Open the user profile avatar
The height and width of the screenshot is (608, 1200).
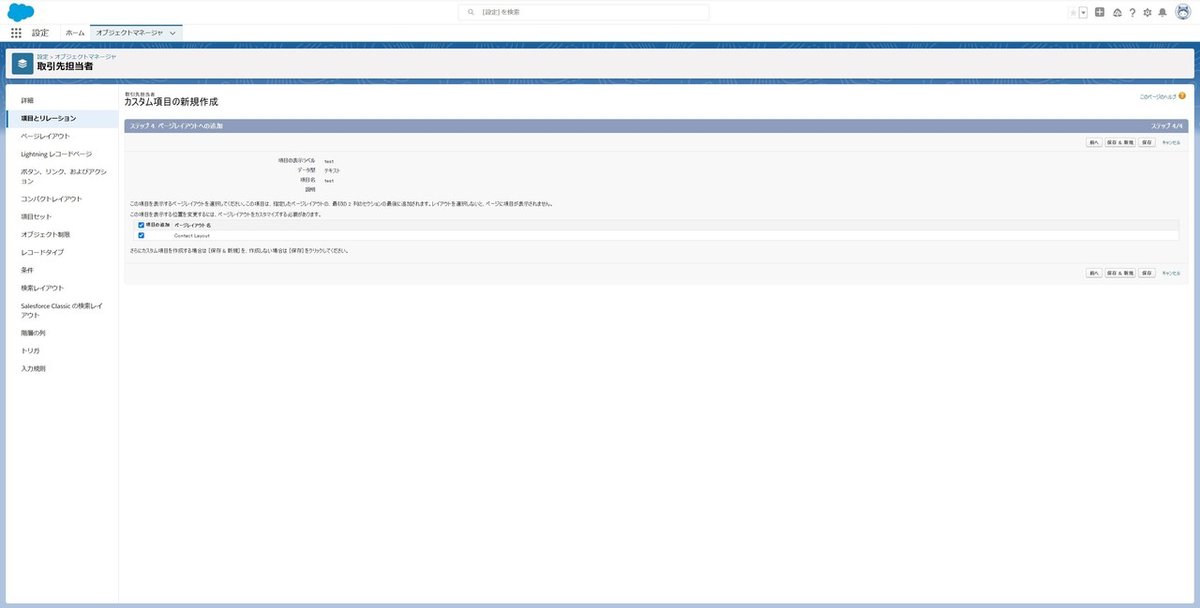click(1183, 12)
